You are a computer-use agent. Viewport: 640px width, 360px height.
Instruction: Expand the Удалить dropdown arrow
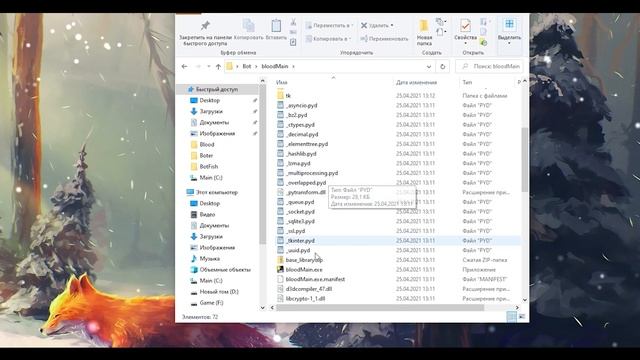coord(392,25)
